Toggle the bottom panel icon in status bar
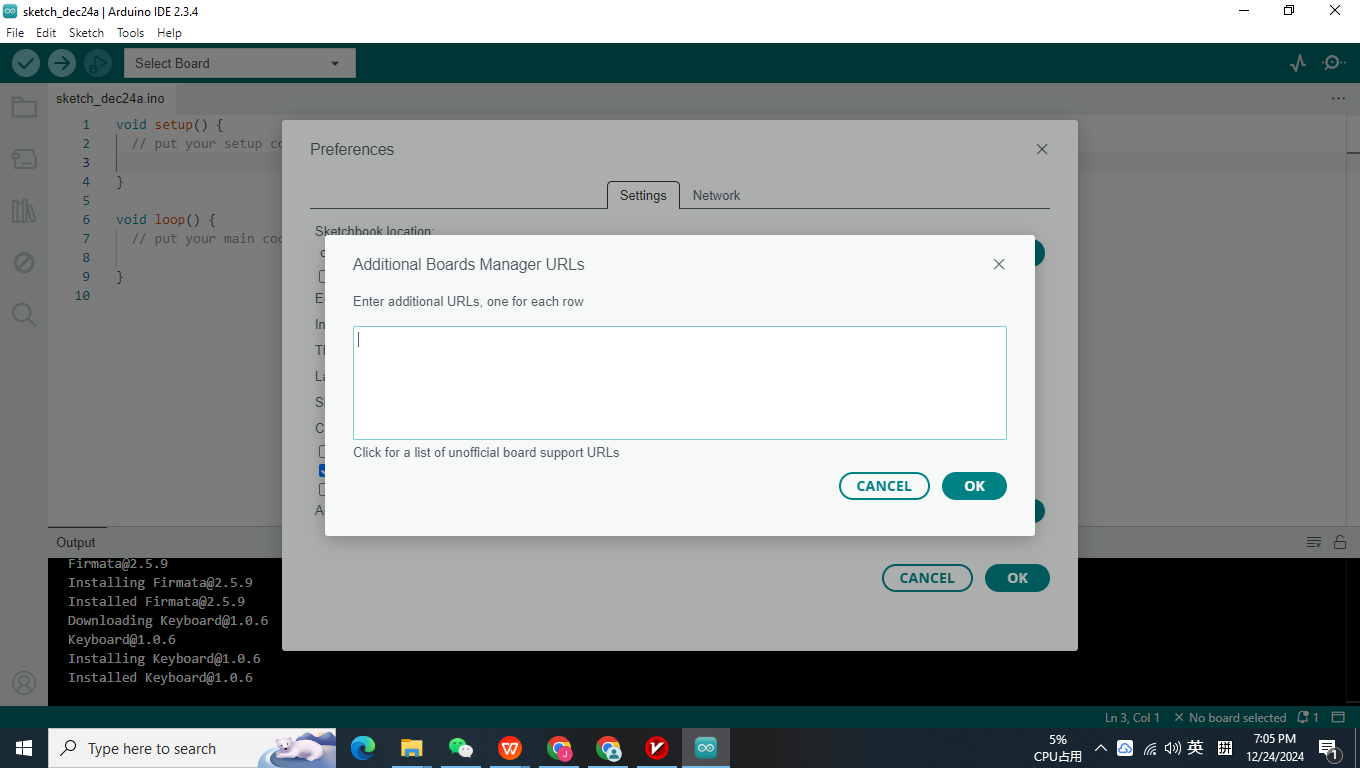Screen dimensions: 1360x768 point(1339,717)
